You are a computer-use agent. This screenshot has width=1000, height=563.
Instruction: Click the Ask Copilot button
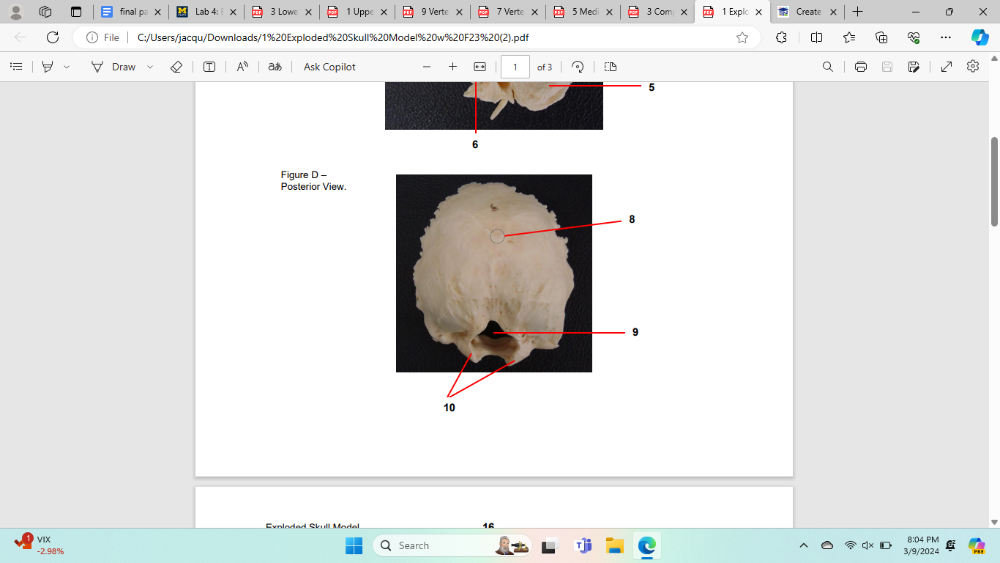coord(329,67)
